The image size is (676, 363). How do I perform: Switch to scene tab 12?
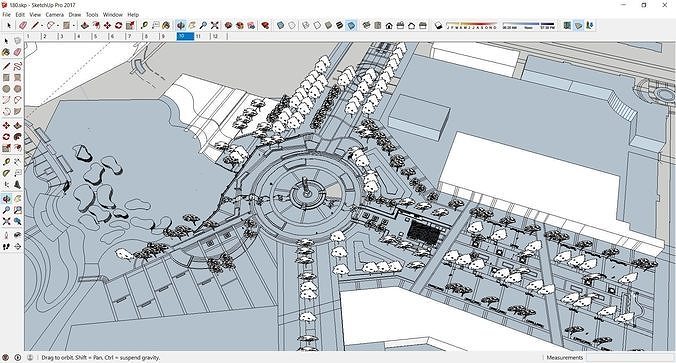tap(219, 36)
